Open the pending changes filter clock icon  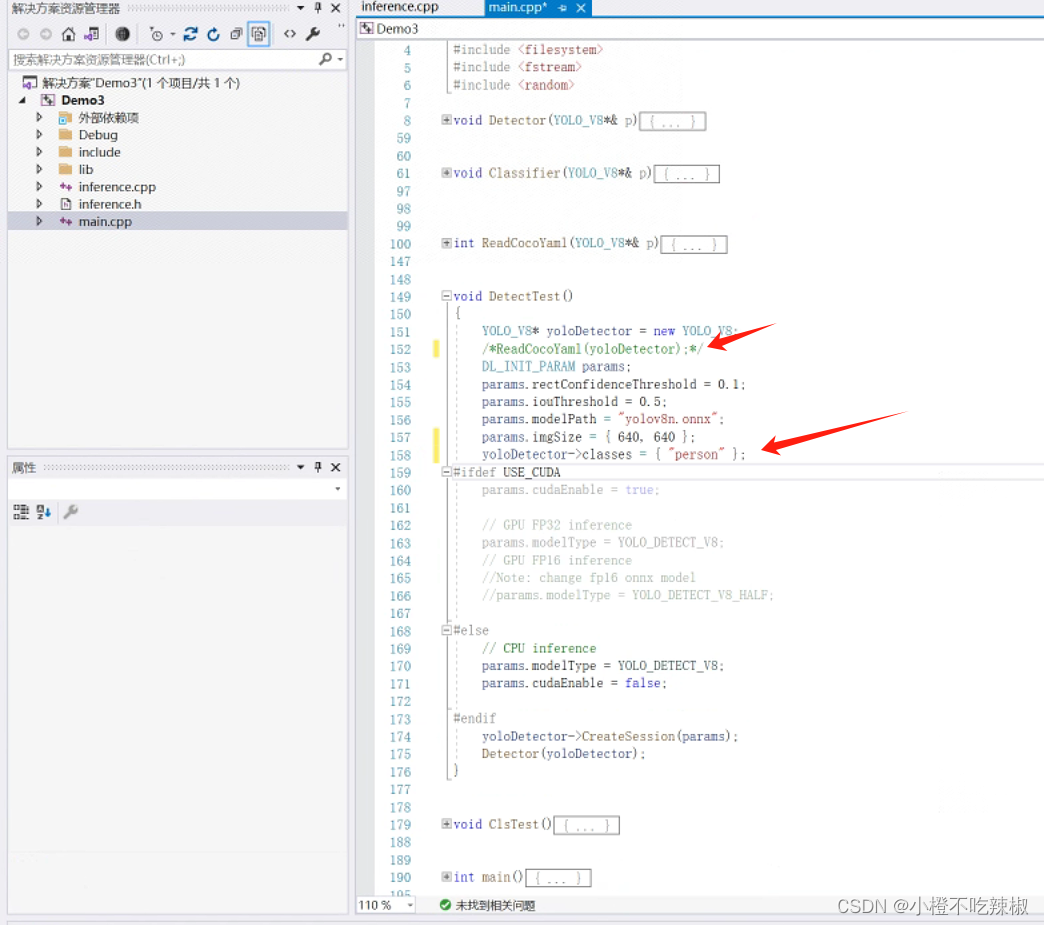[x=156, y=34]
